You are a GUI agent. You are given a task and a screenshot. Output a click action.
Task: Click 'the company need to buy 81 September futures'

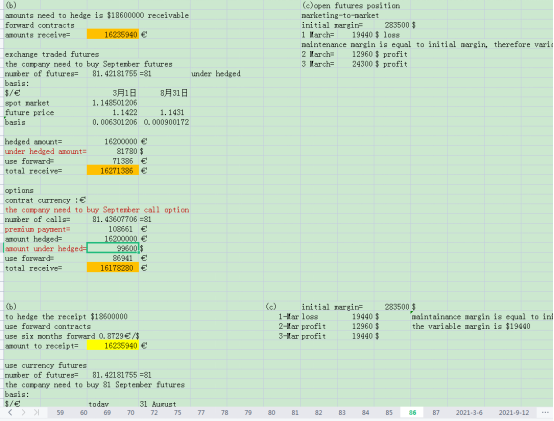click(95, 385)
